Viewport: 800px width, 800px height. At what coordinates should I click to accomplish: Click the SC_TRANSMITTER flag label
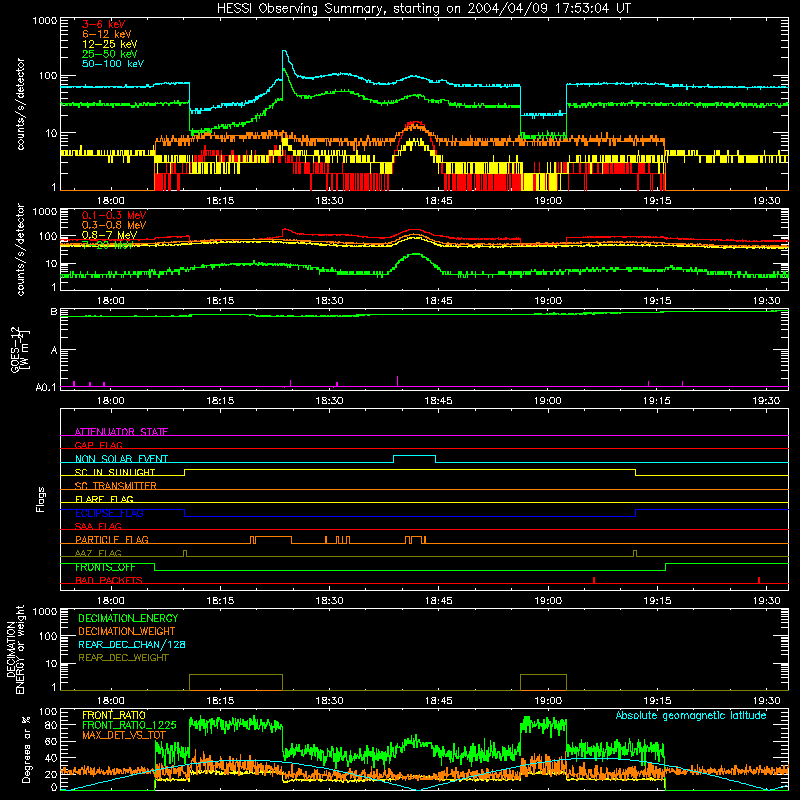115,485
